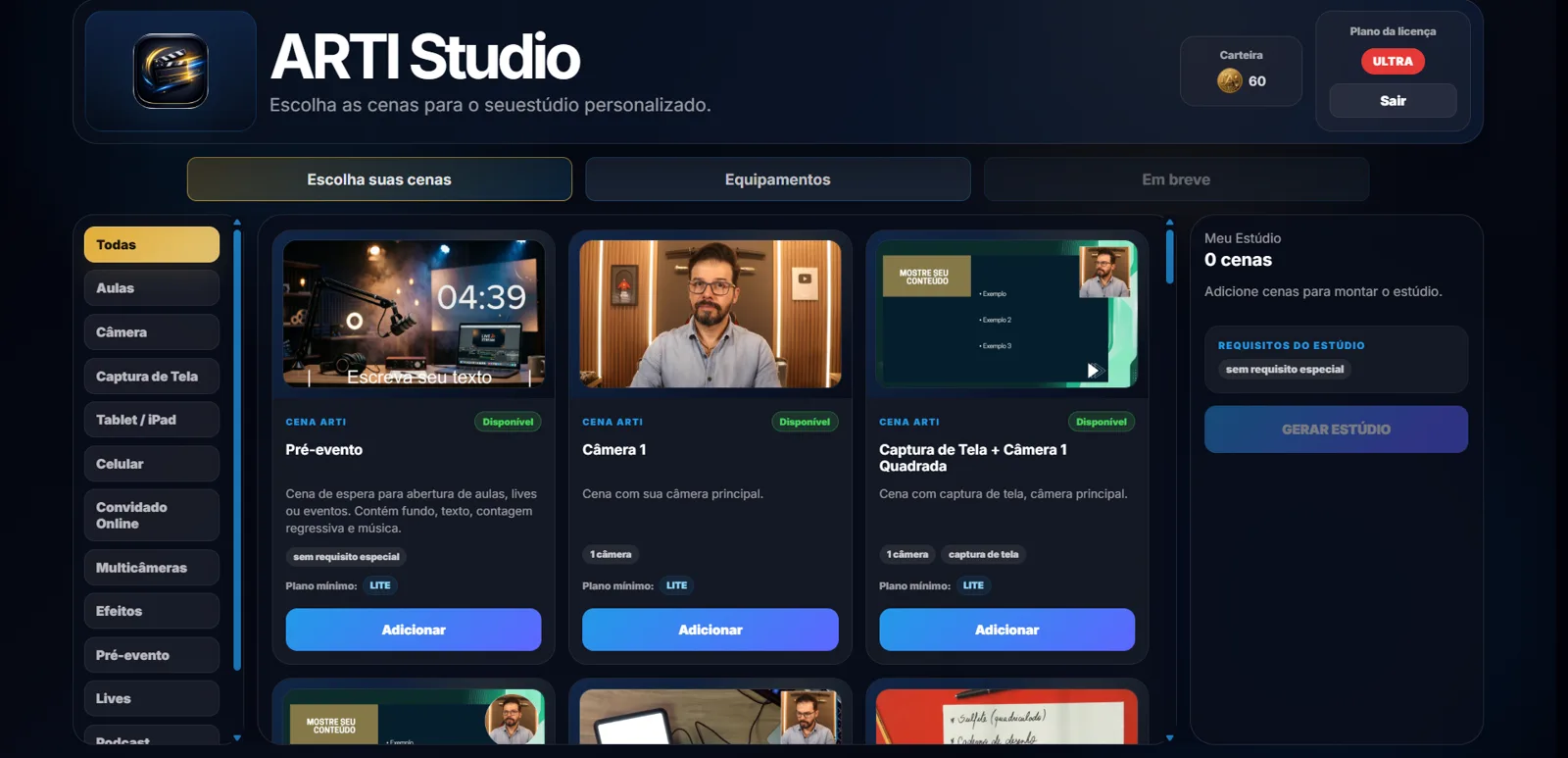Choose the Tablet / iPad category
The image size is (1568, 758).
tap(152, 420)
